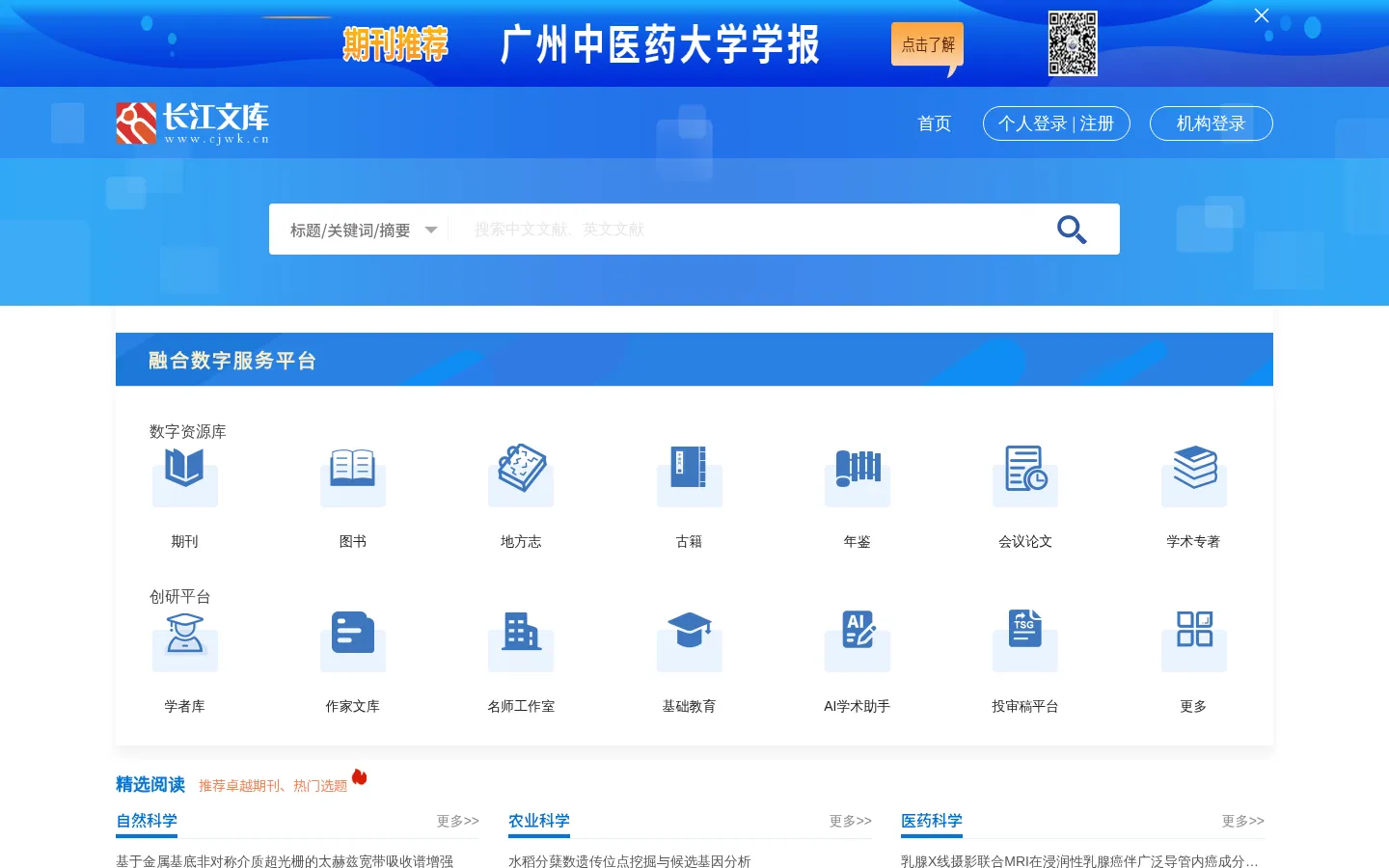1389x868 pixels.
Task: Click the magnifier search icon
Action: (1072, 230)
